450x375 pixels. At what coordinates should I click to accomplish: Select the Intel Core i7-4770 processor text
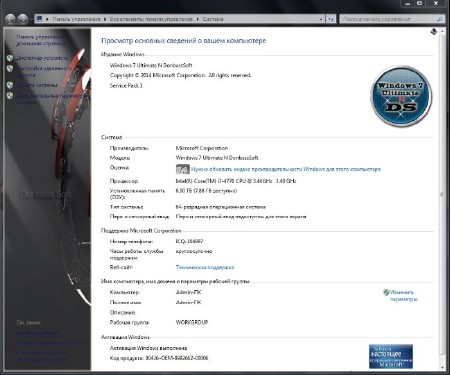[x=236, y=181]
